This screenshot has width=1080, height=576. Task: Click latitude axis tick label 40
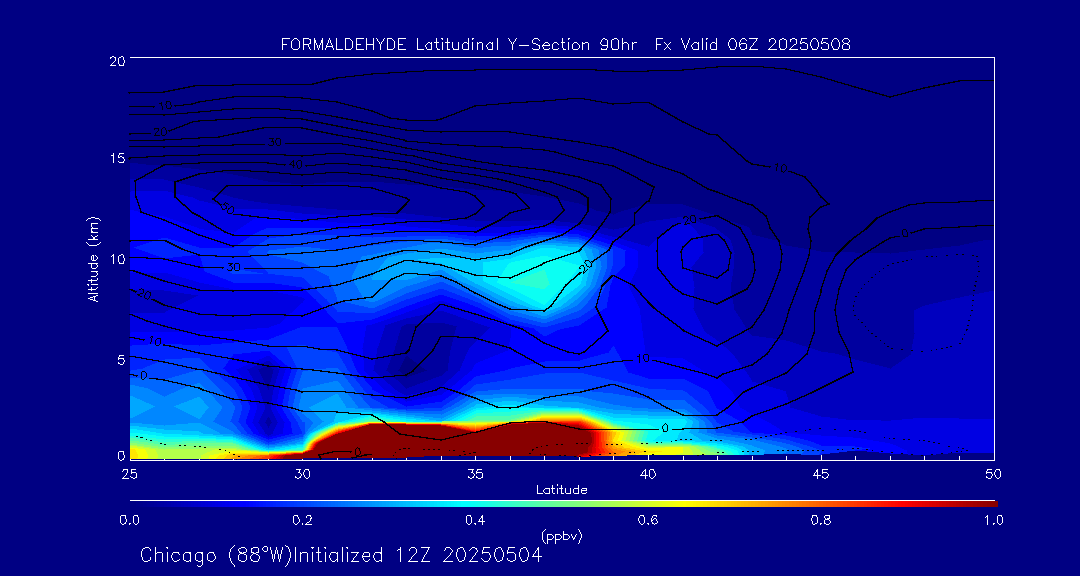click(648, 474)
